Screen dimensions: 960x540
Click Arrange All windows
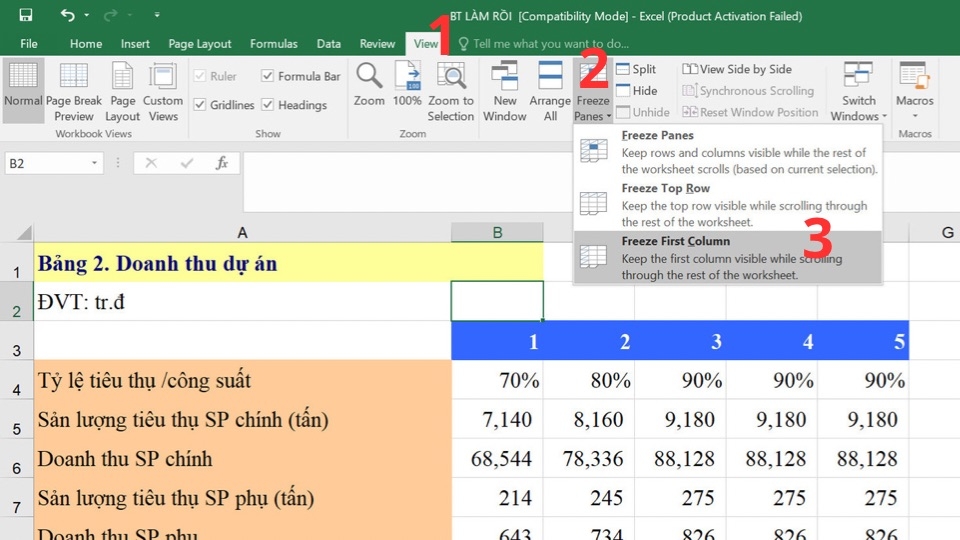550,92
